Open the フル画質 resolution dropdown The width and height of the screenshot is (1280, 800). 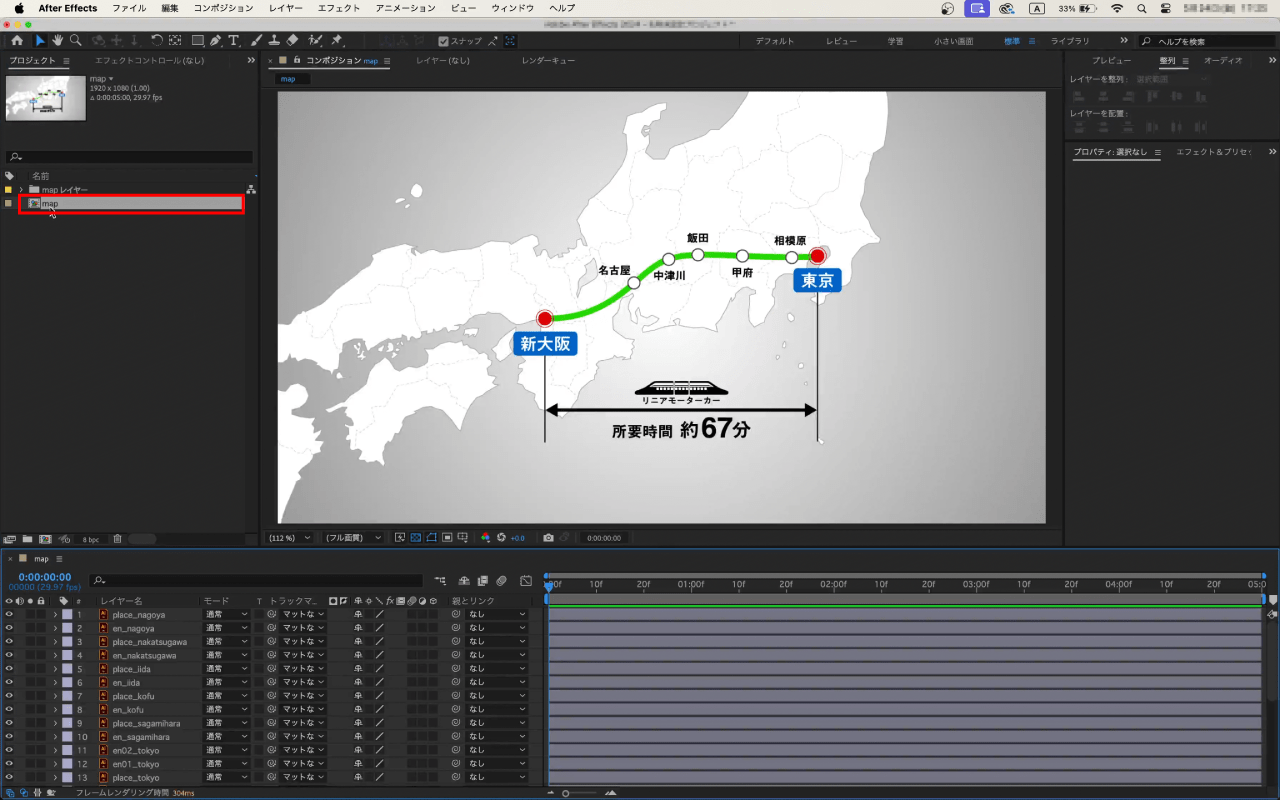(x=354, y=538)
